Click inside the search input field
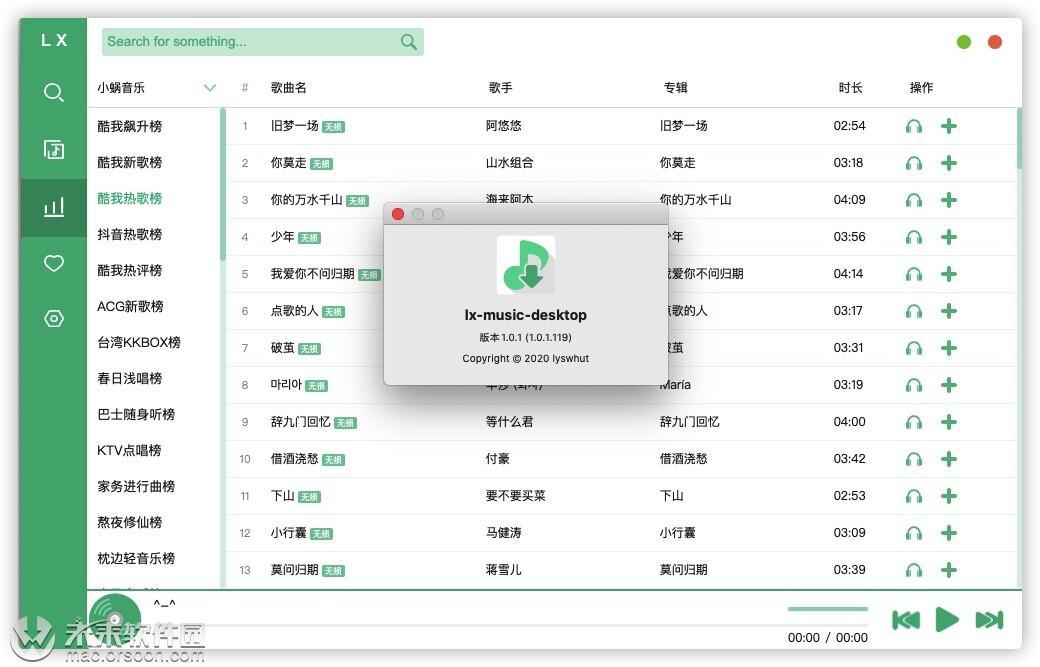Viewport: 1040px width, 667px height. click(x=250, y=42)
